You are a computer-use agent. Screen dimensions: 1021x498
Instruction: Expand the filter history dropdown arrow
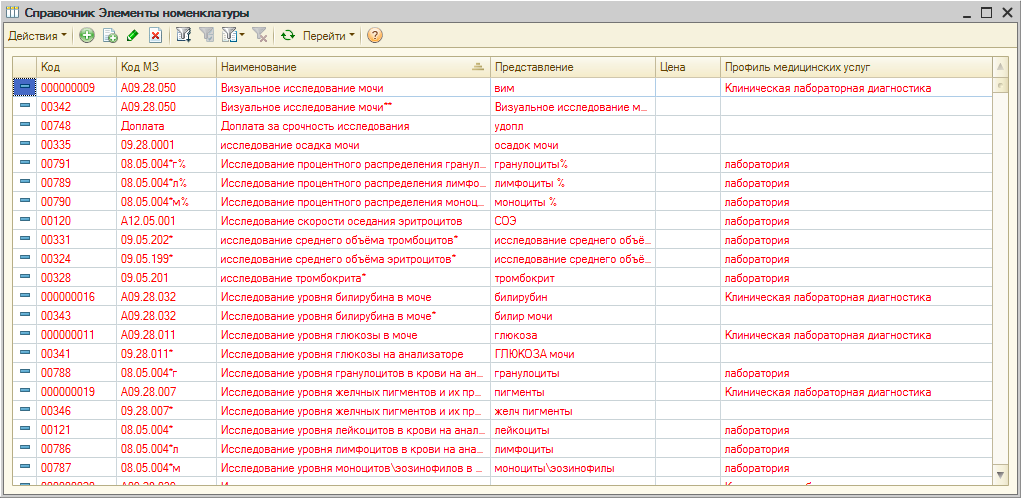(x=242, y=35)
